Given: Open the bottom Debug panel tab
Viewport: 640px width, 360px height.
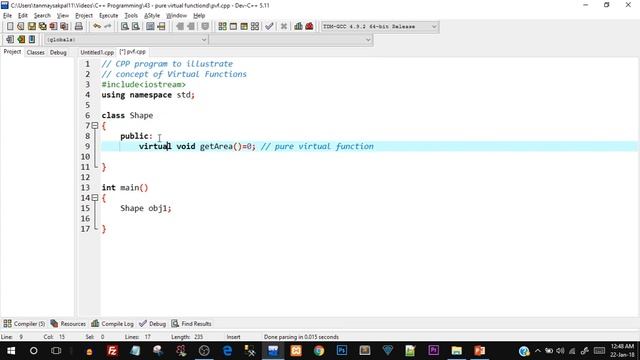Looking at the screenshot, I should tap(153, 324).
